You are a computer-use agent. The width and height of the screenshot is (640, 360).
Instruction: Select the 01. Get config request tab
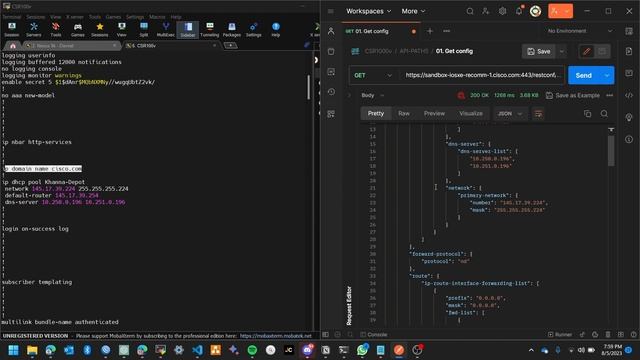pyautogui.click(x=380, y=31)
